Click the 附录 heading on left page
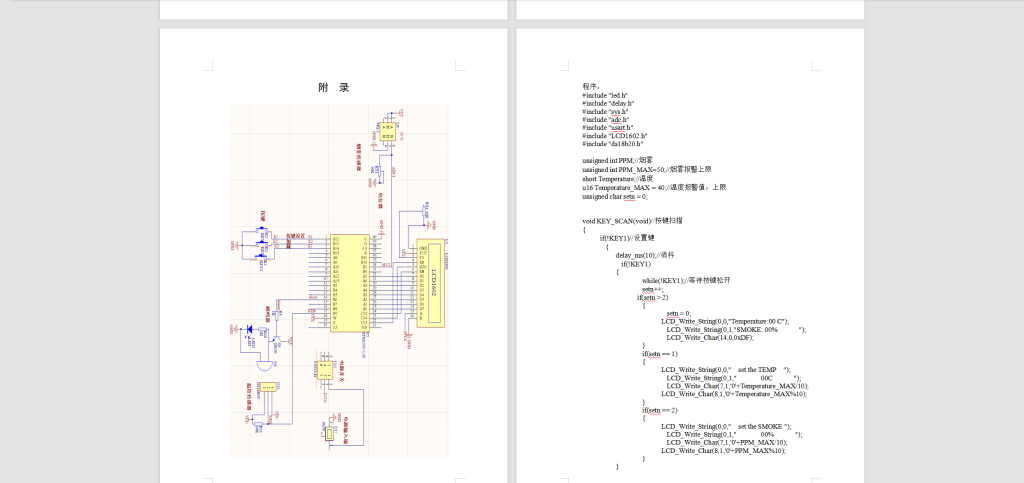1024x483 pixels. click(x=333, y=88)
